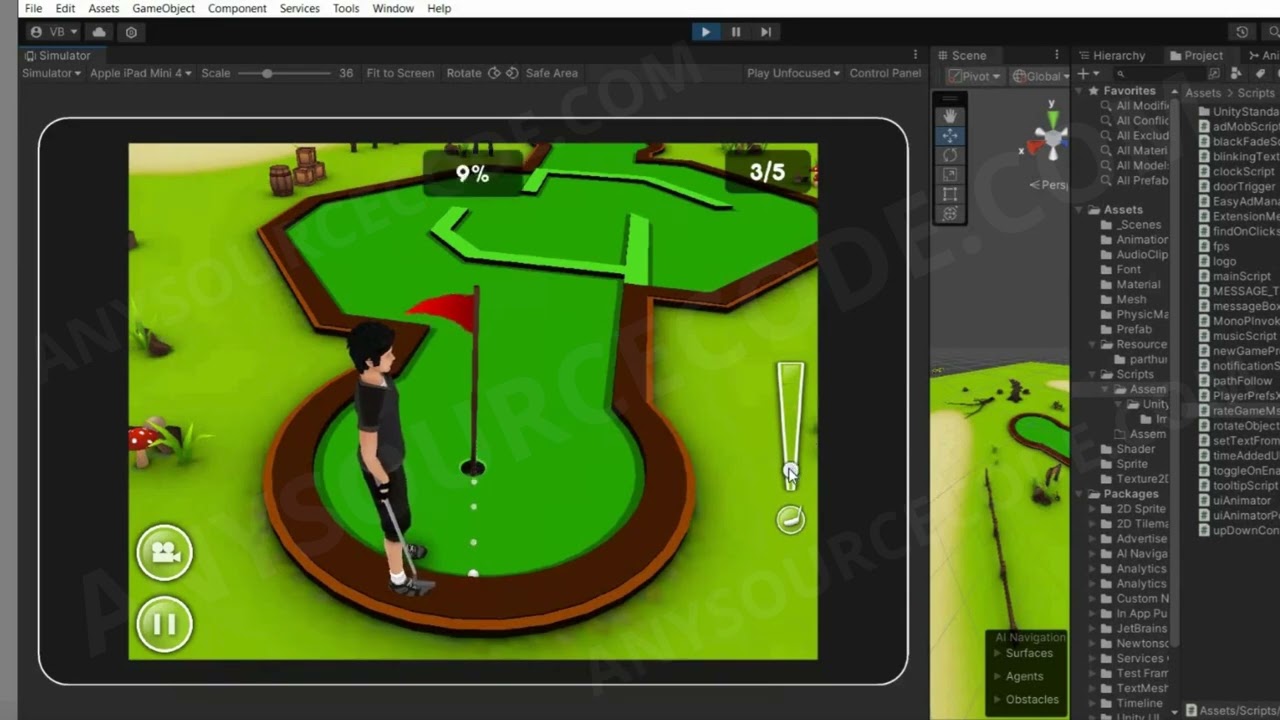Switch to the Hierarchy tab

1111,55
